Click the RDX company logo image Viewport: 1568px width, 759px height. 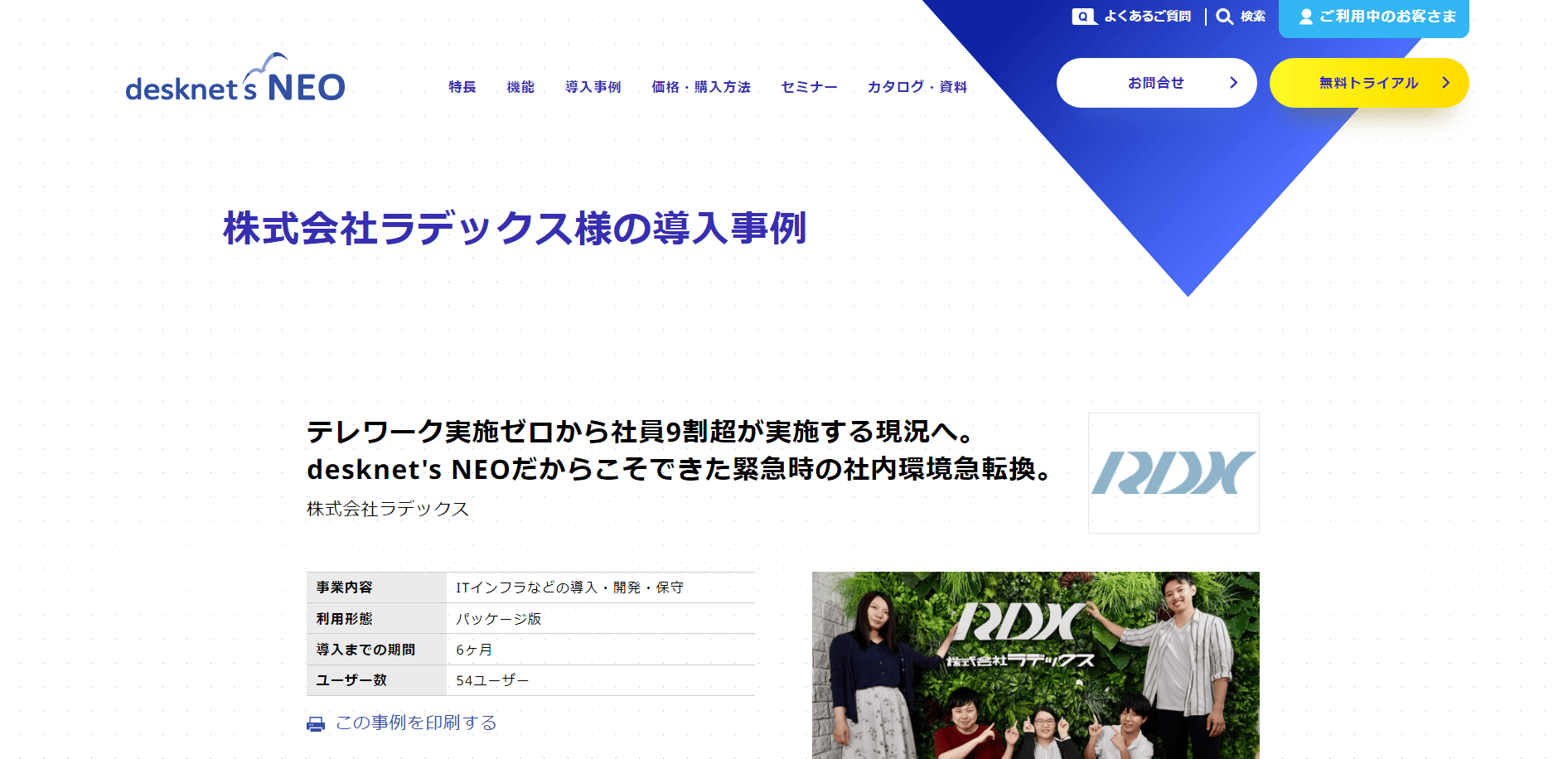pyautogui.click(x=1174, y=473)
